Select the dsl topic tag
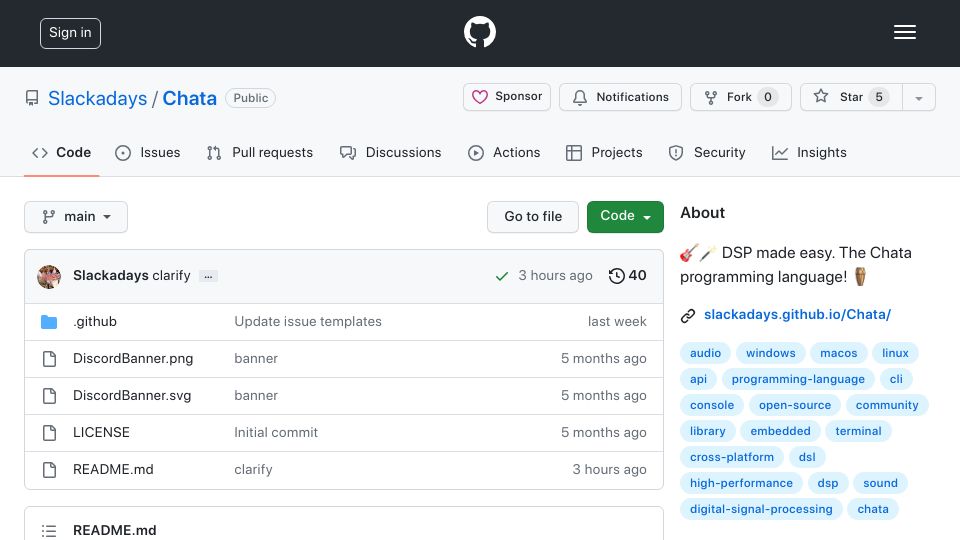The width and height of the screenshot is (960, 540). point(807,457)
